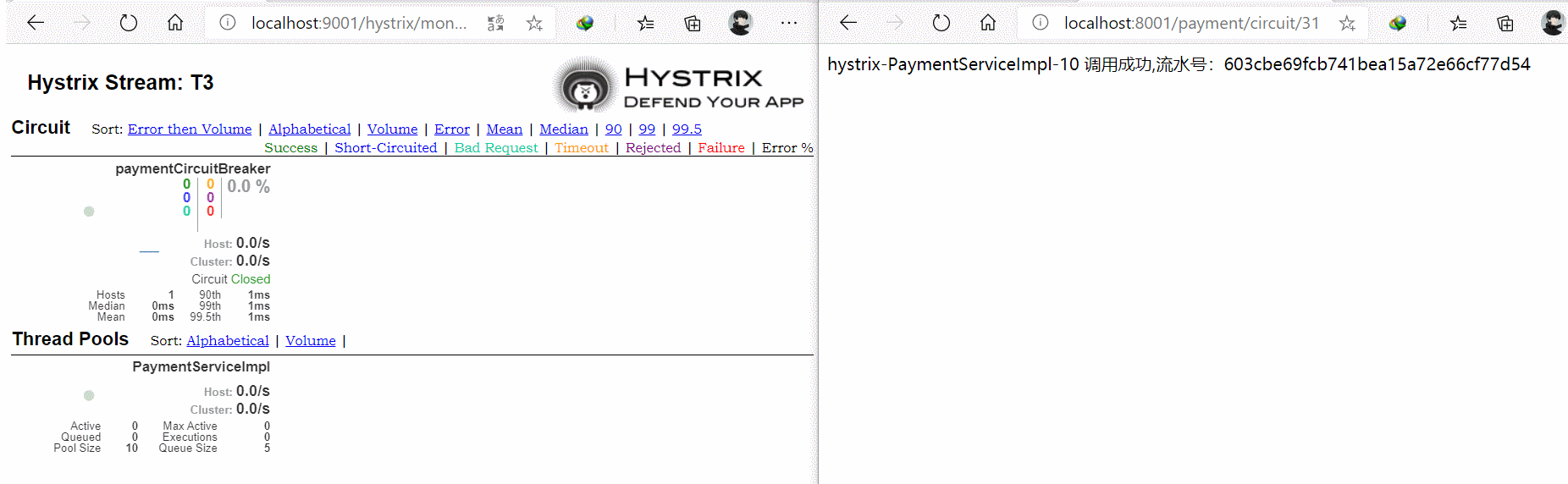Image resolution: width=1568 pixels, height=484 pixels.
Task: Open the Settings and more menu
Action: coord(789,23)
